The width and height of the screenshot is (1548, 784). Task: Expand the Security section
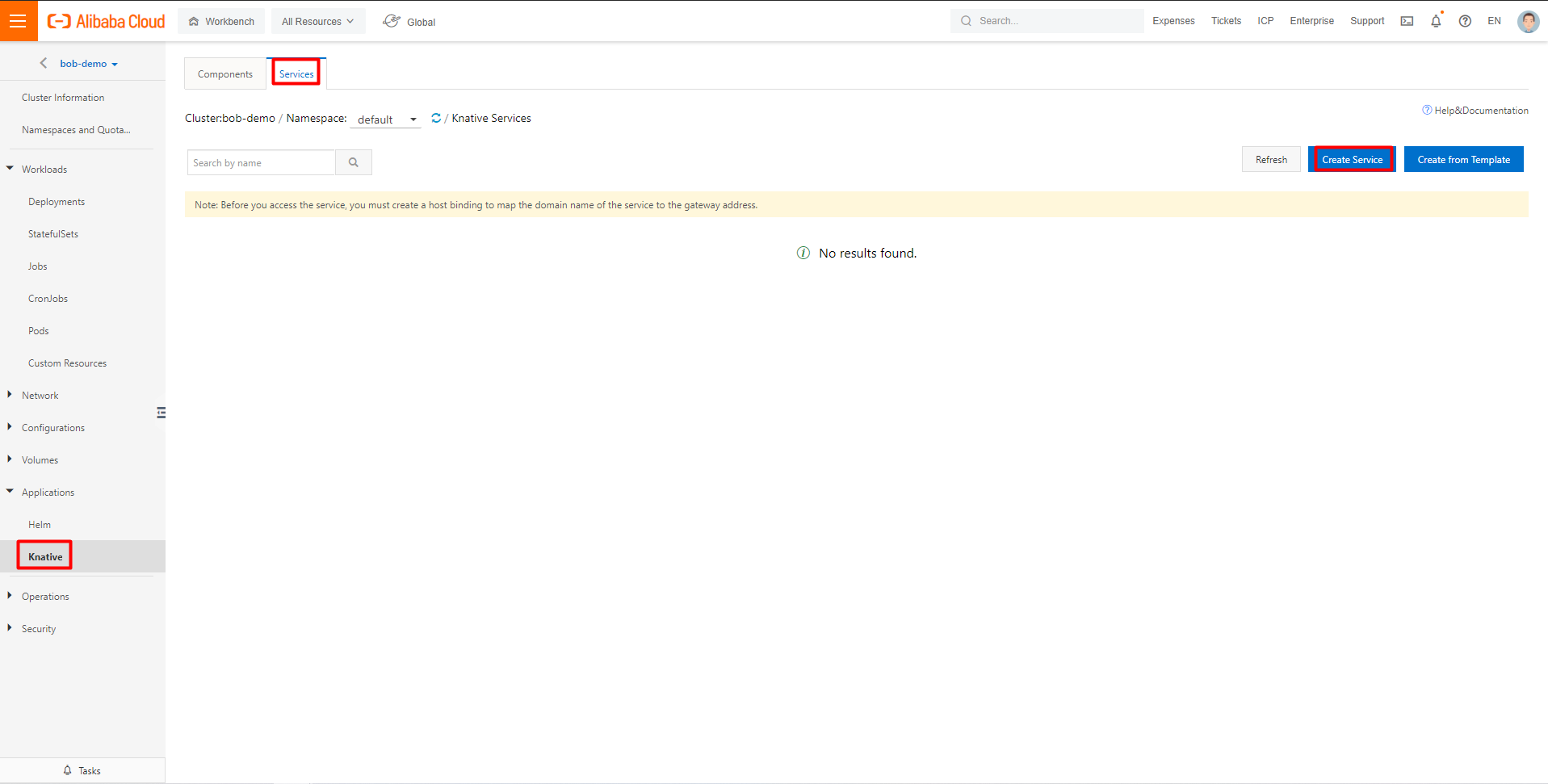tap(38, 629)
